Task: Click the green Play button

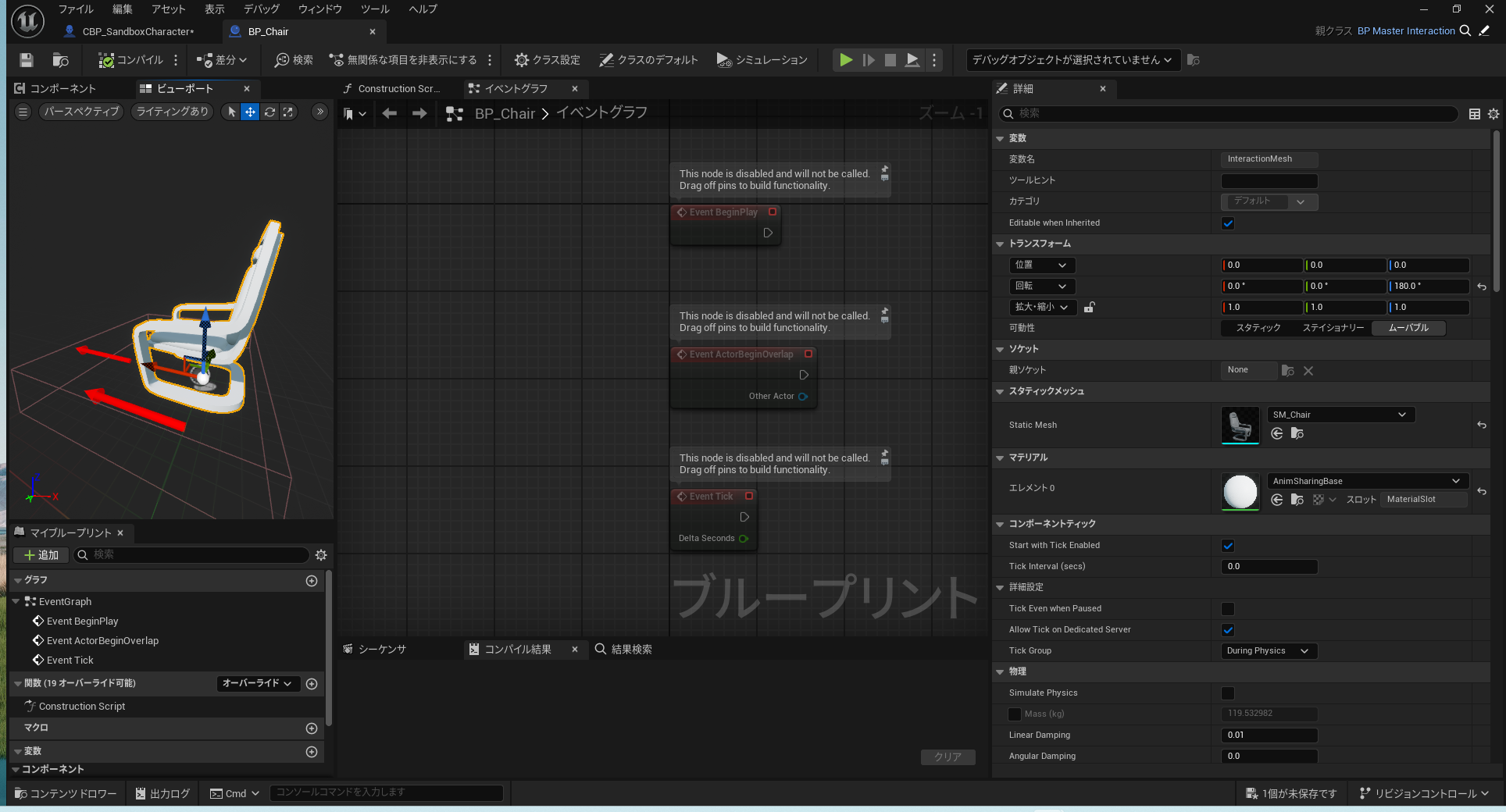Action: [x=846, y=60]
